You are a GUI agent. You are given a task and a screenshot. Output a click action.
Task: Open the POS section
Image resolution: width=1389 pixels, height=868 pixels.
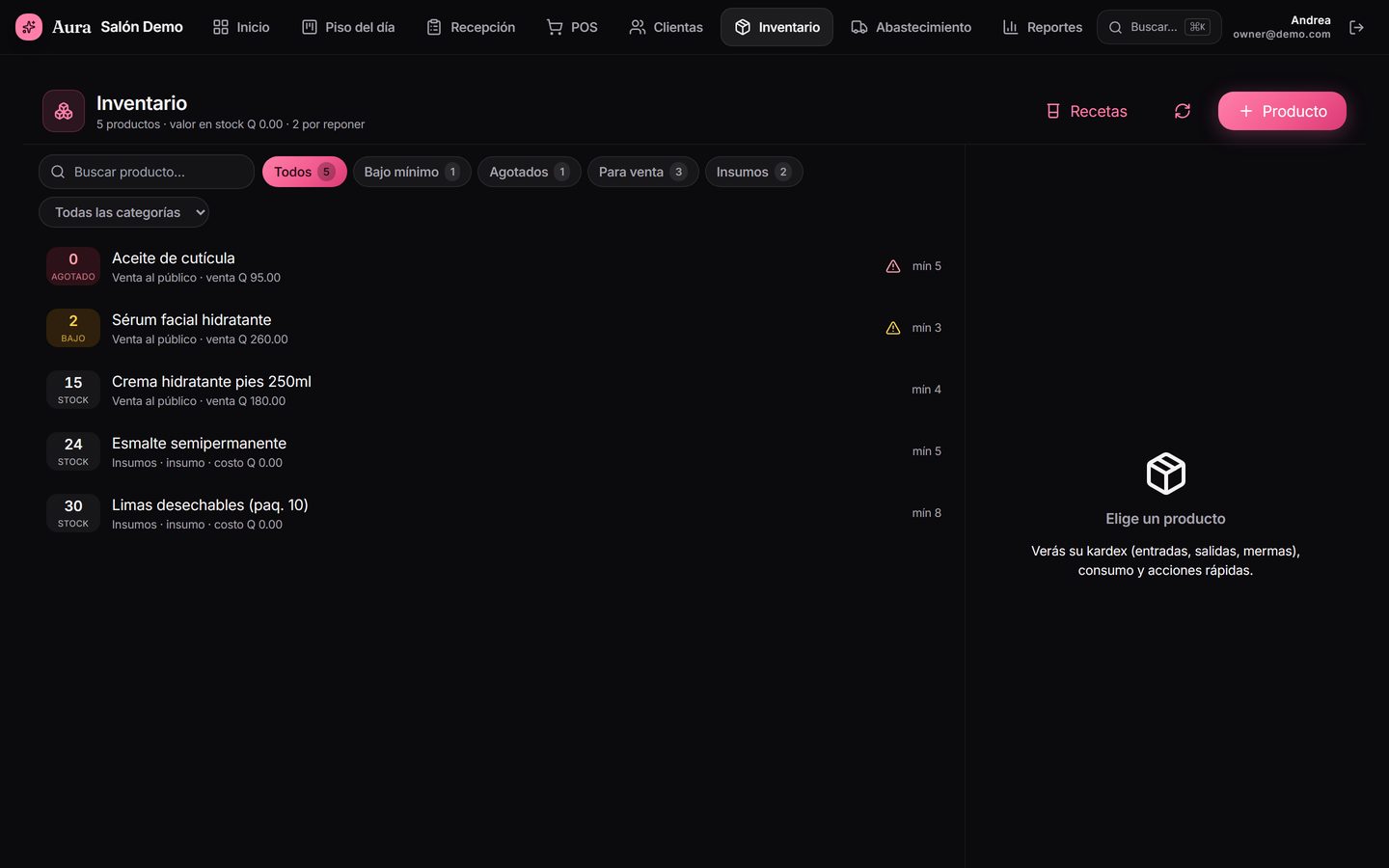[572, 27]
